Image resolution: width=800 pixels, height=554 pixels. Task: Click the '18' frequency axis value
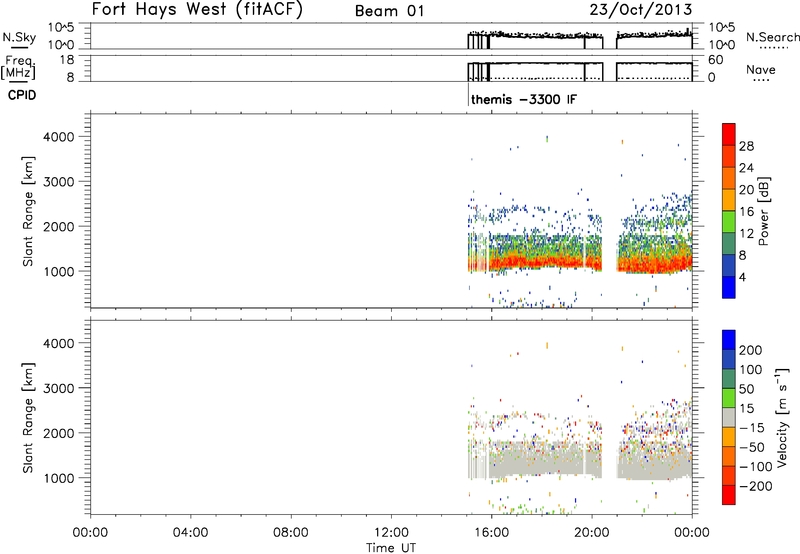click(x=66, y=60)
